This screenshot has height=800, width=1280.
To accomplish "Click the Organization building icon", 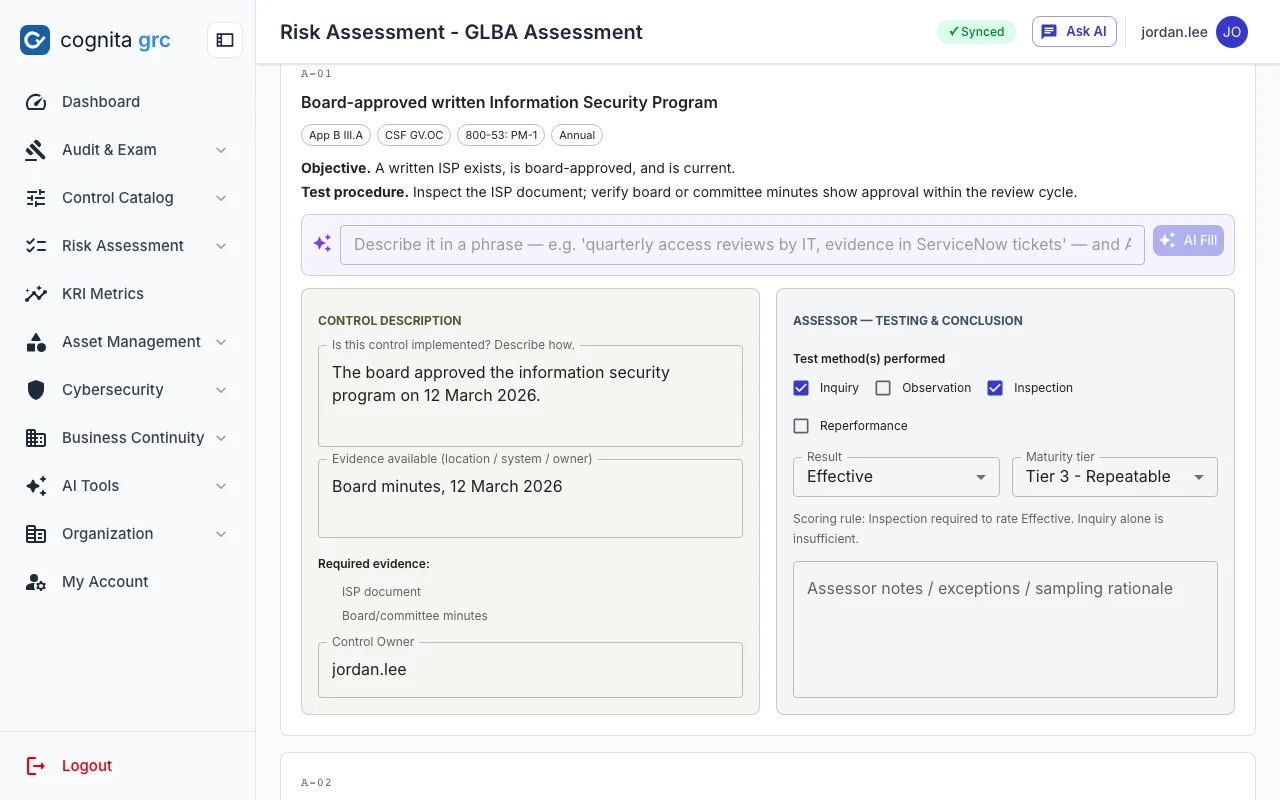I will (36, 534).
